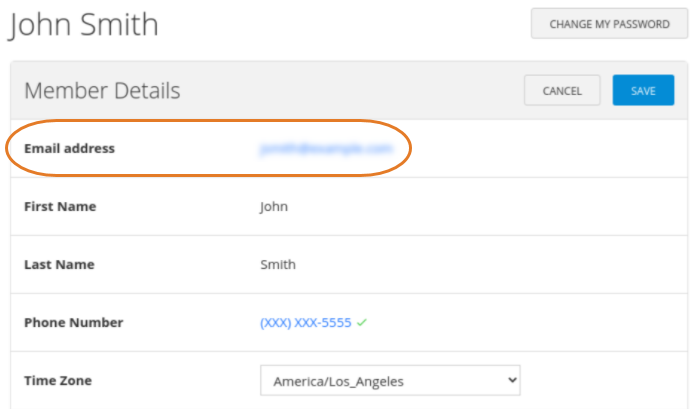
Task: Click the Member Details section heading
Action: (102, 91)
